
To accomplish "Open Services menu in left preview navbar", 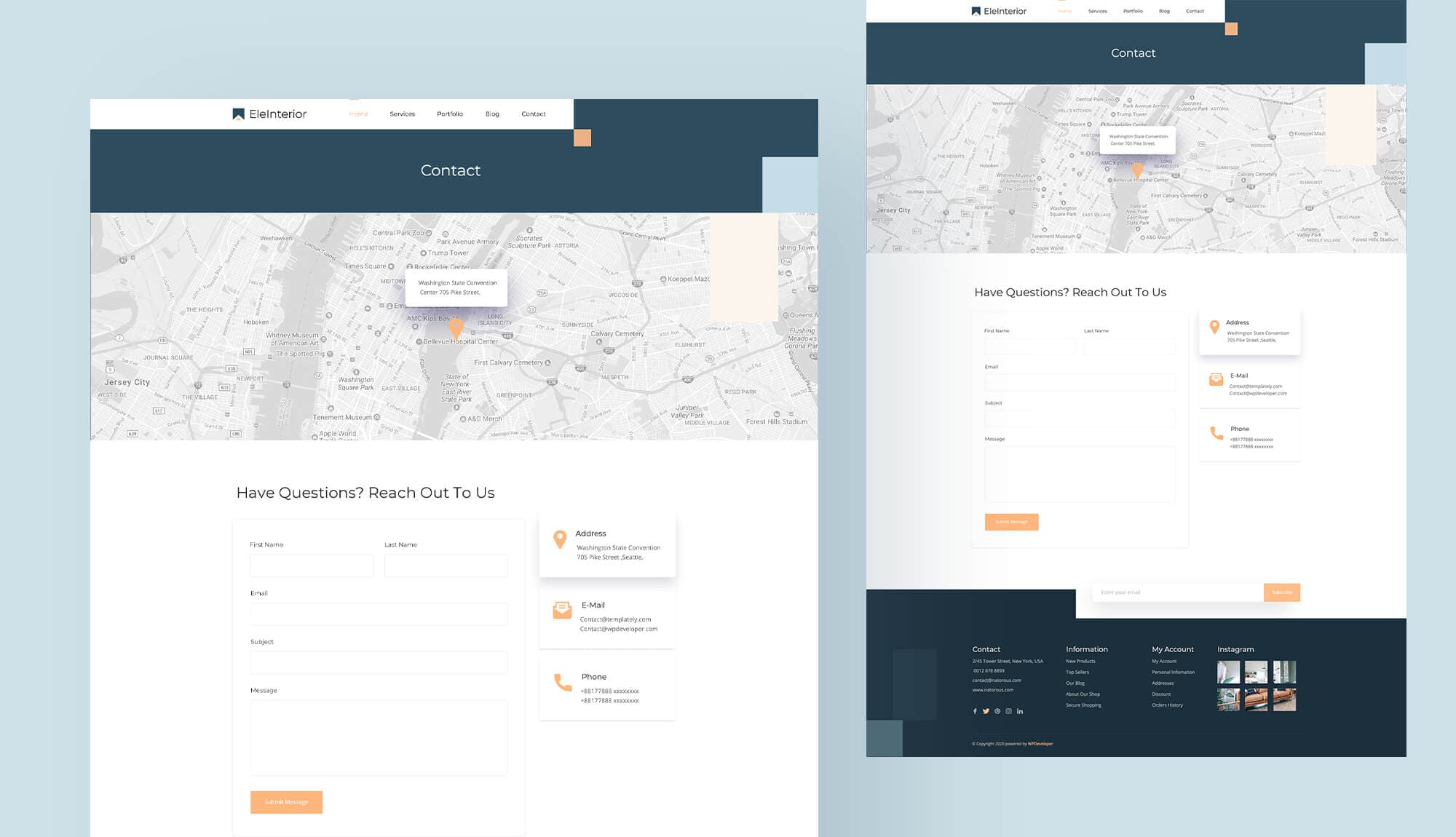I will (x=402, y=114).
